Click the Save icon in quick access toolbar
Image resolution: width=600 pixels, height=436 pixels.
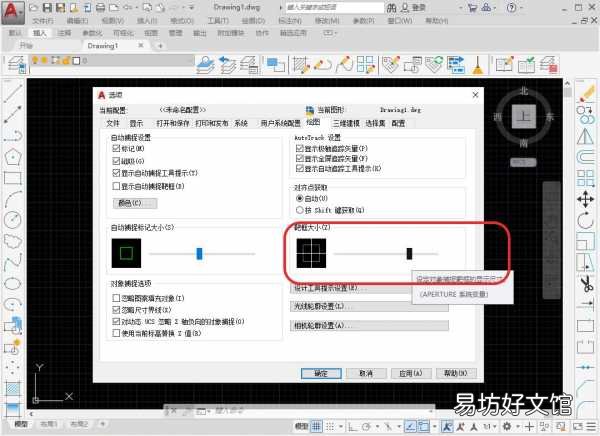[47, 7]
